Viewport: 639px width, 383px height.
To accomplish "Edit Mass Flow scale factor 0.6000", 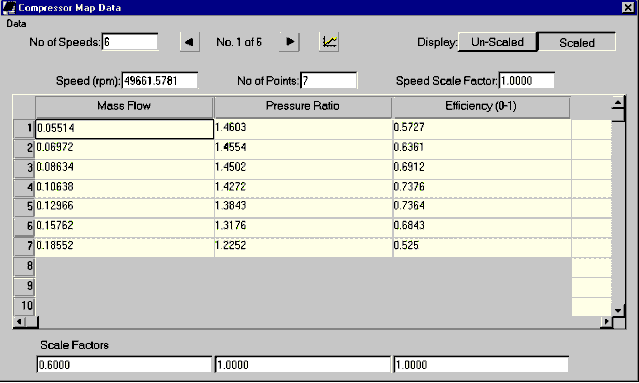I will tap(124, 365).
